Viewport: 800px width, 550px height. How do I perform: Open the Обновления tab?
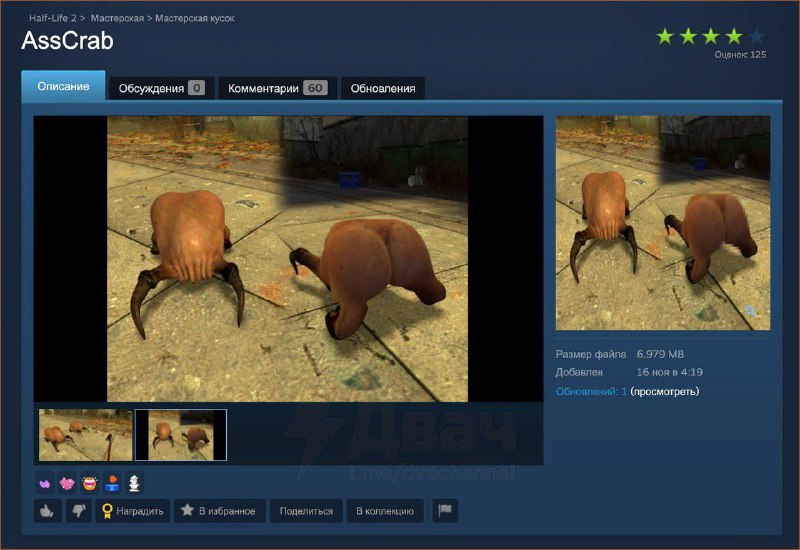click(x=383, y=88)
